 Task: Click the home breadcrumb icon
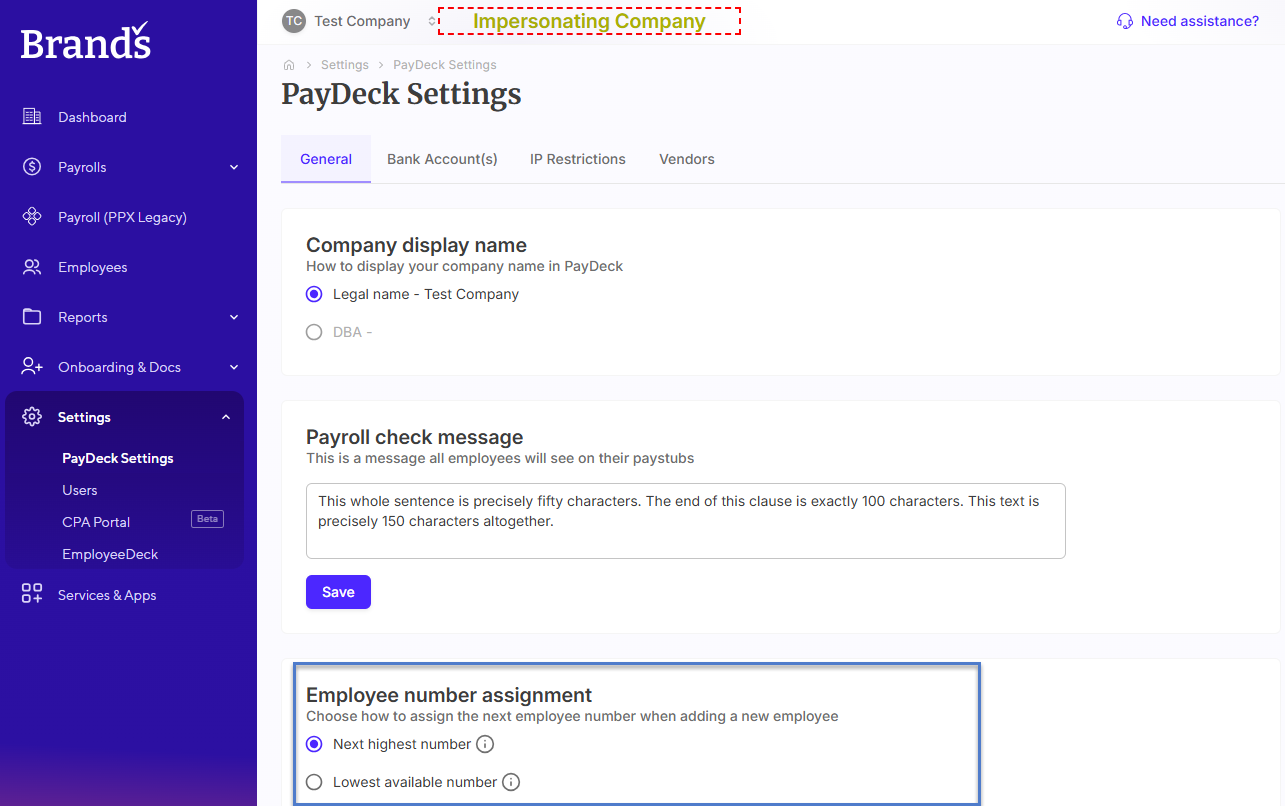tap(289, 65)
